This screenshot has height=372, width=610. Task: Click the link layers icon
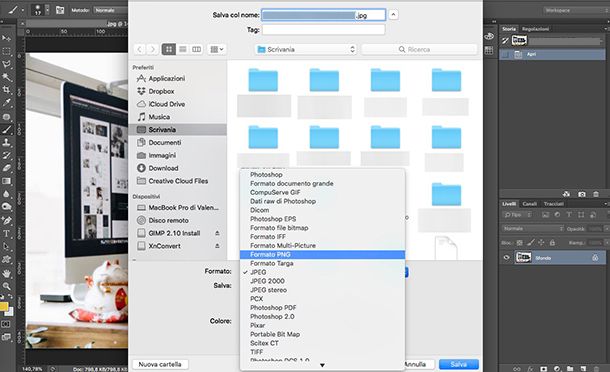(517, 368)
